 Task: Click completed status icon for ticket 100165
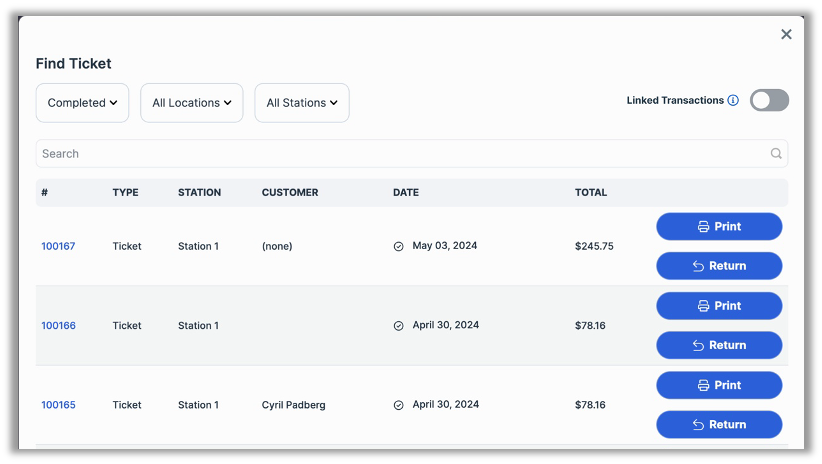click(399, 405)
